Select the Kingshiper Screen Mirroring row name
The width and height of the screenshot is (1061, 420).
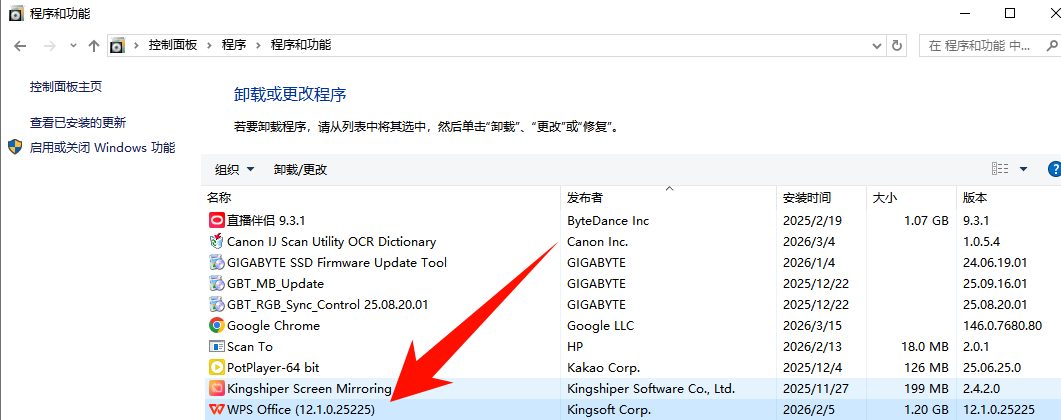(309, 388)
